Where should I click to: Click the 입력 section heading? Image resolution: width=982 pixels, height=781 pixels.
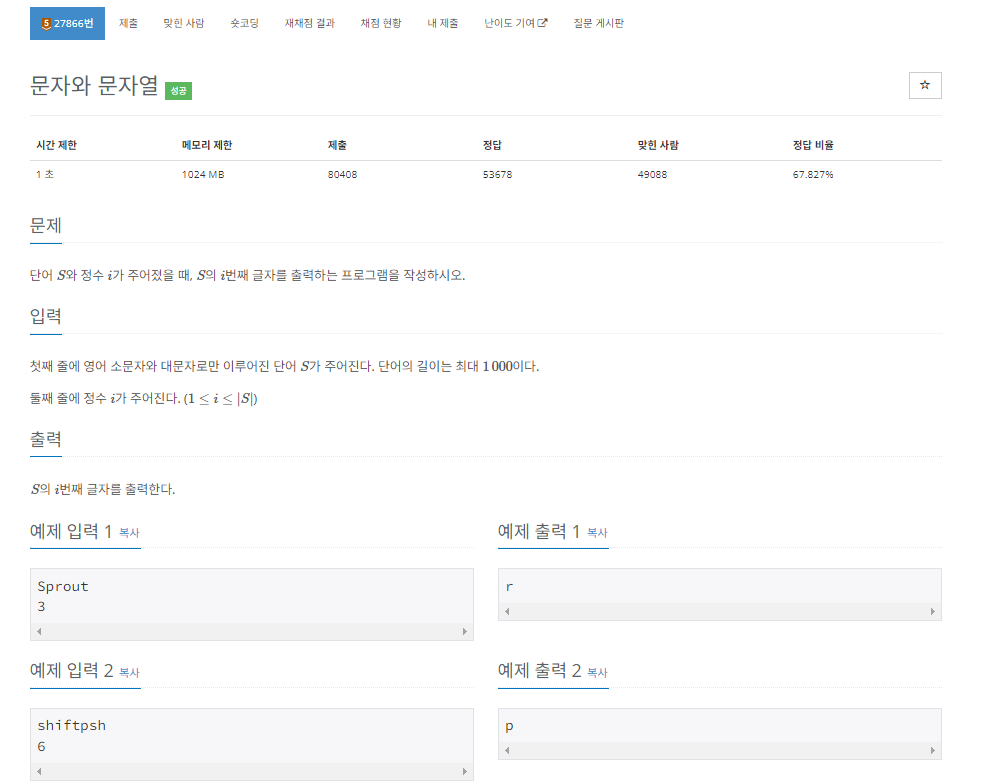coord(46,316)
